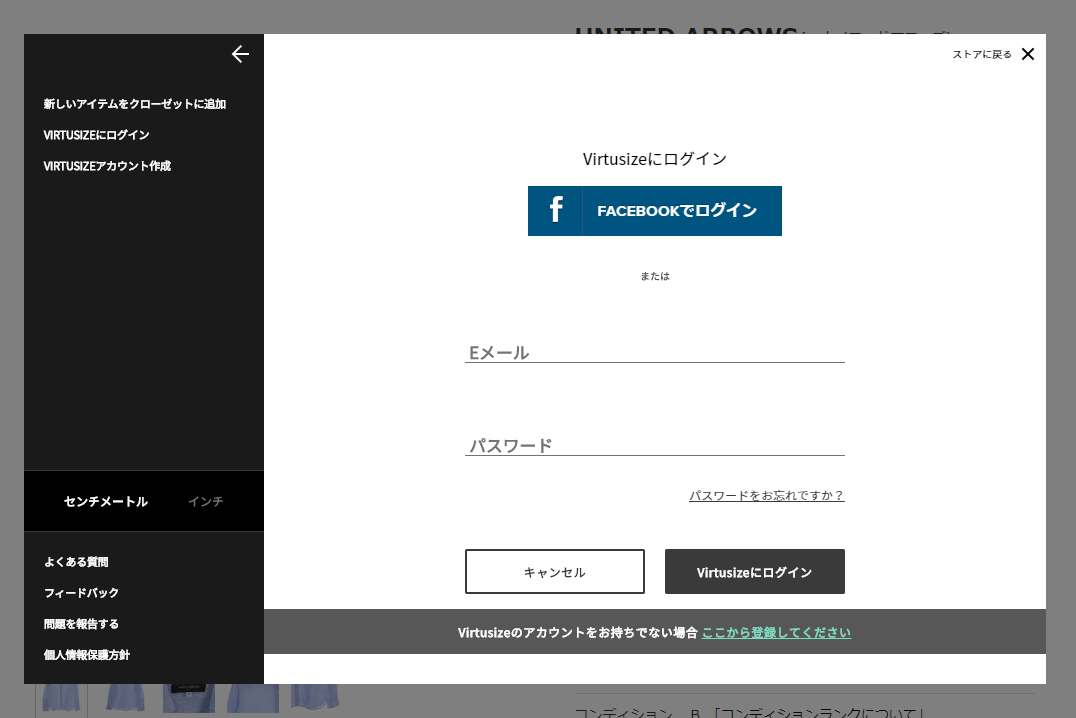The height and width of the screenshot is (718, 1076).
Task: Open 個人情報保護方針 in sidebar footer
Action: tap(86, 654)
